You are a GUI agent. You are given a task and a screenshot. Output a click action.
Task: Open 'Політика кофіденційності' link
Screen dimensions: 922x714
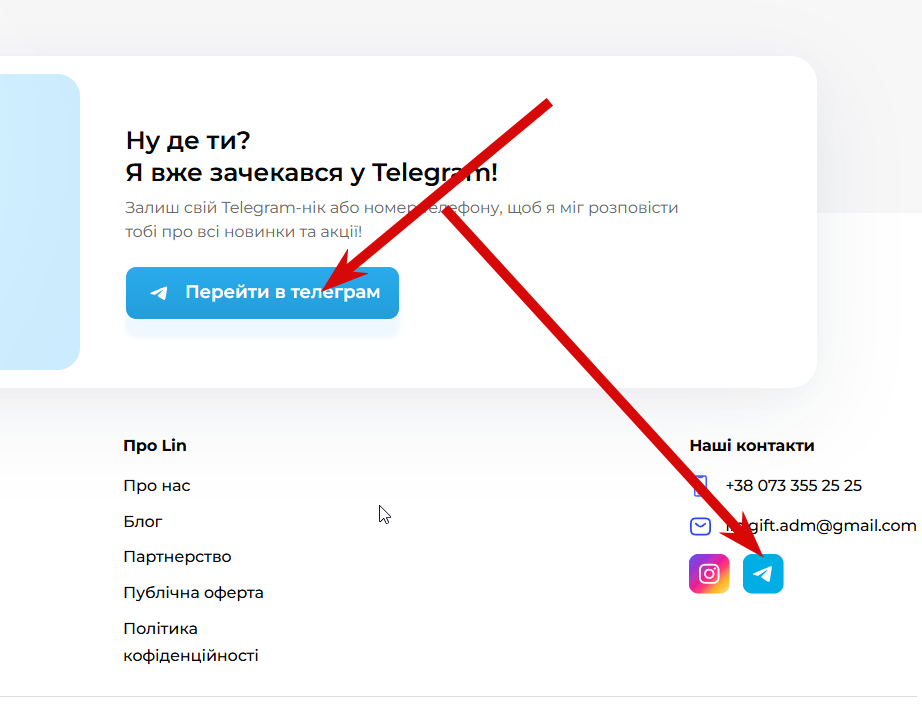(191, 642)
